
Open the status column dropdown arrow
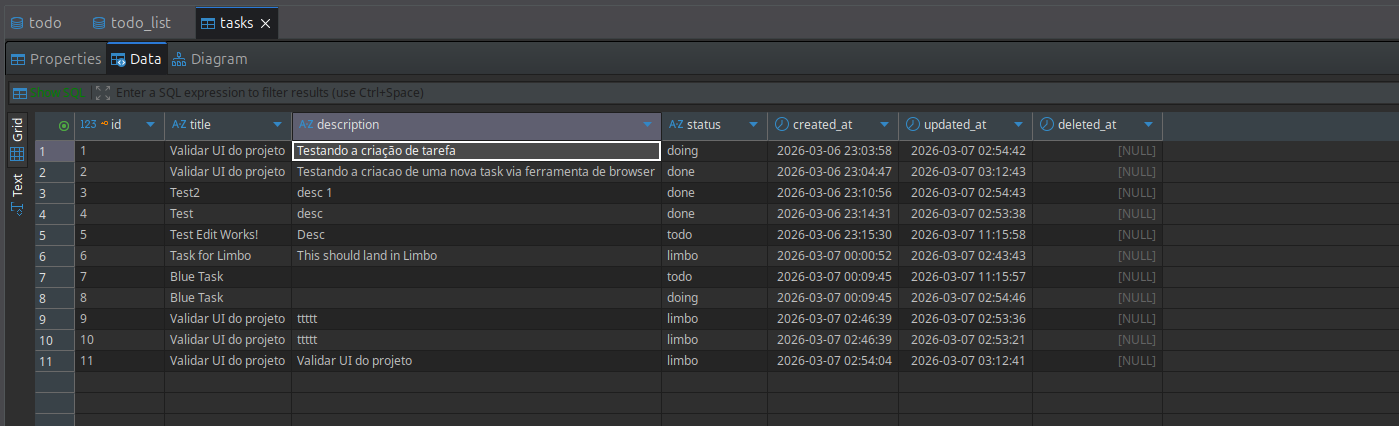(x=754, y=125)
